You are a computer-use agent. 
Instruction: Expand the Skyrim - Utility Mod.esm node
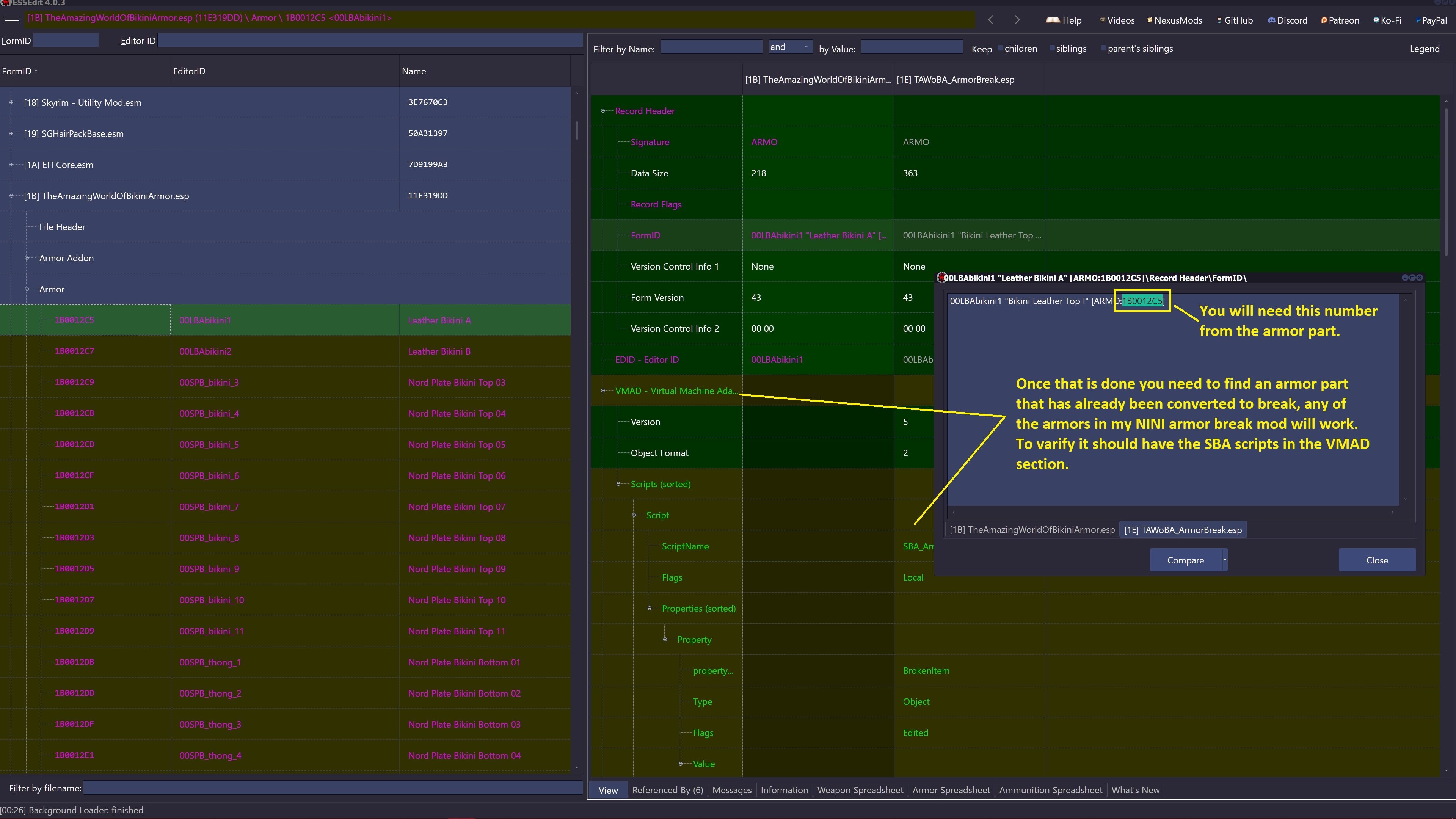11,103
